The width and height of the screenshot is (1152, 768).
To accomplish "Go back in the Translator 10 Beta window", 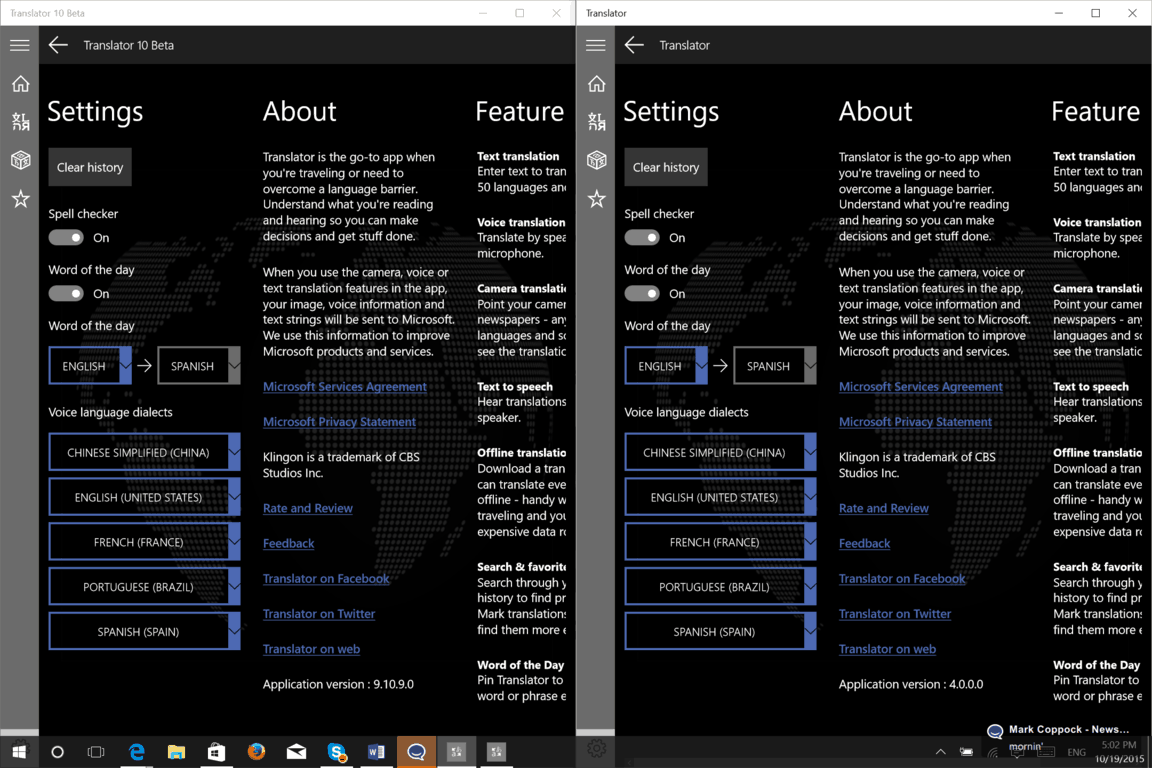I will point(58,45).
